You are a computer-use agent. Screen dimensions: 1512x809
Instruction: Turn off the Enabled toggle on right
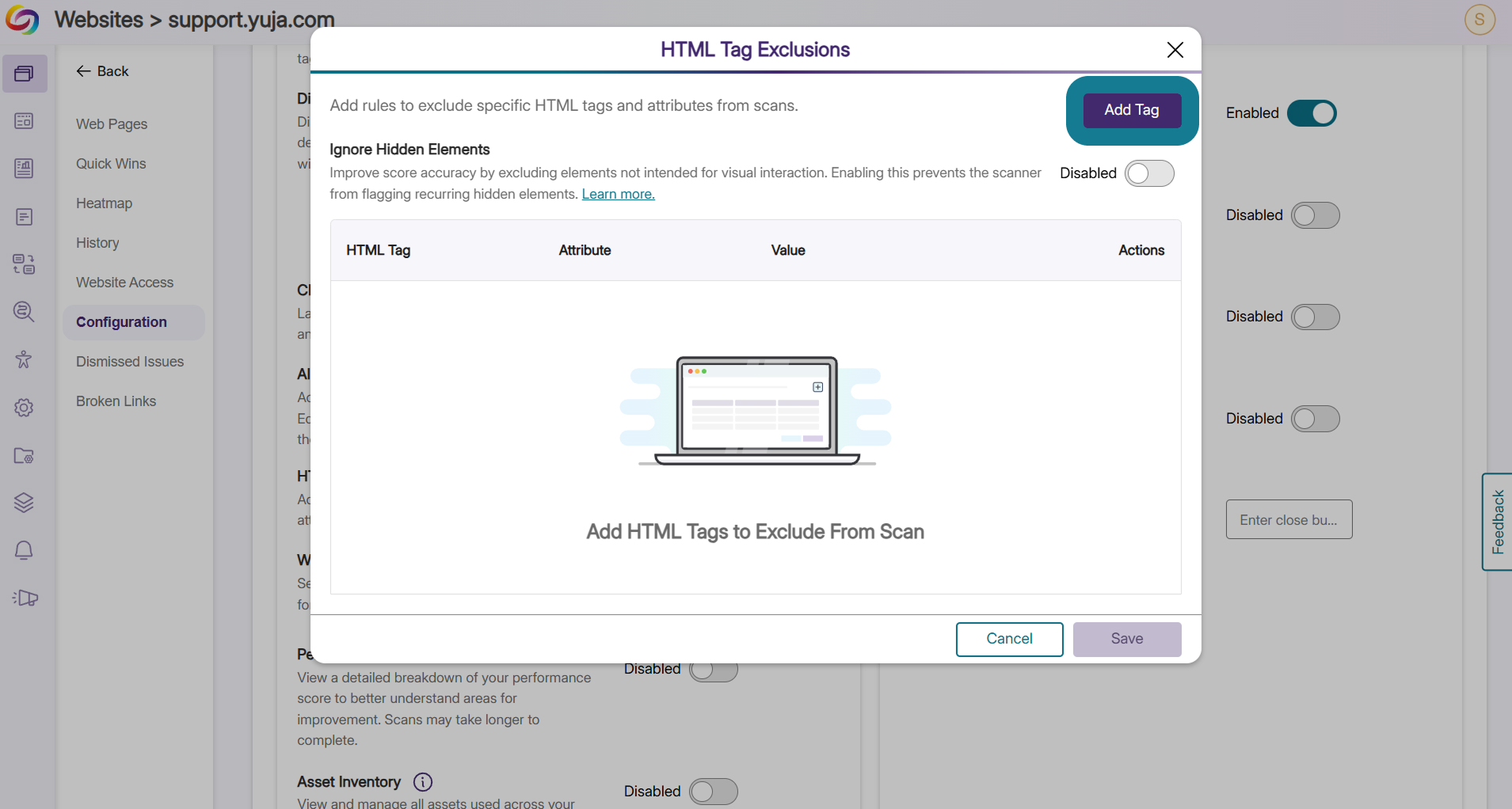(x=1312, y=113)
